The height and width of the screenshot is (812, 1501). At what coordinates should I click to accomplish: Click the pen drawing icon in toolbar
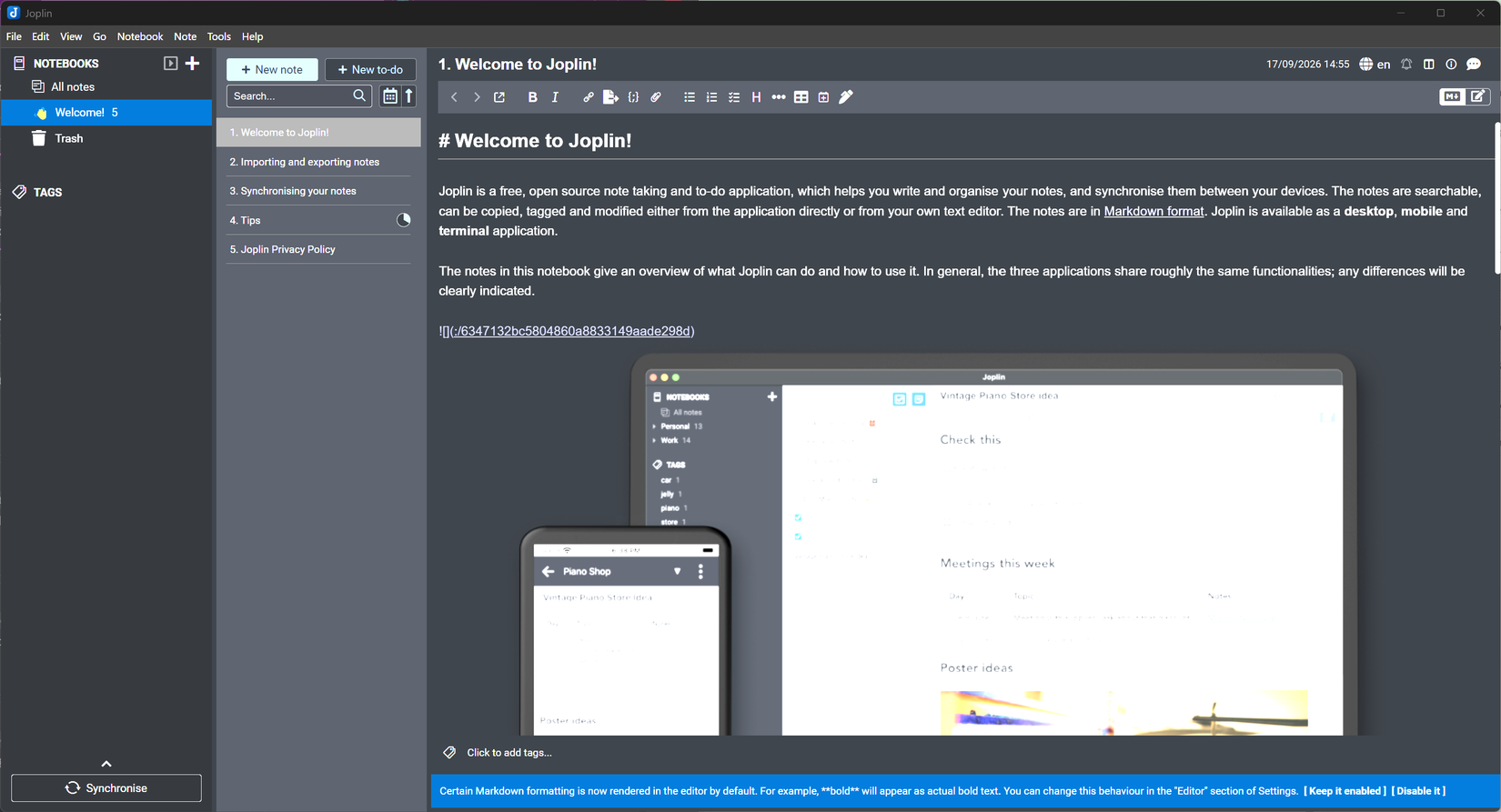click(846, 97)
